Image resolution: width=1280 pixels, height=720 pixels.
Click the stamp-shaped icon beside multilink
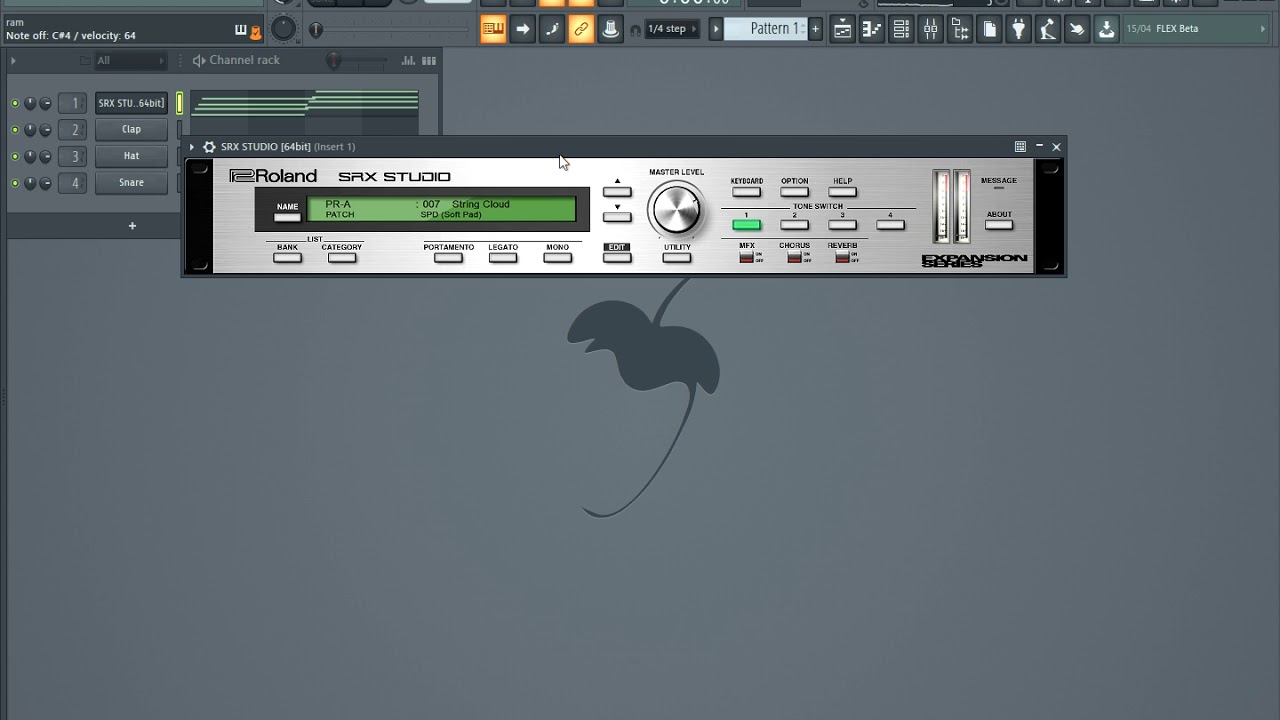[x=610, y=29]
